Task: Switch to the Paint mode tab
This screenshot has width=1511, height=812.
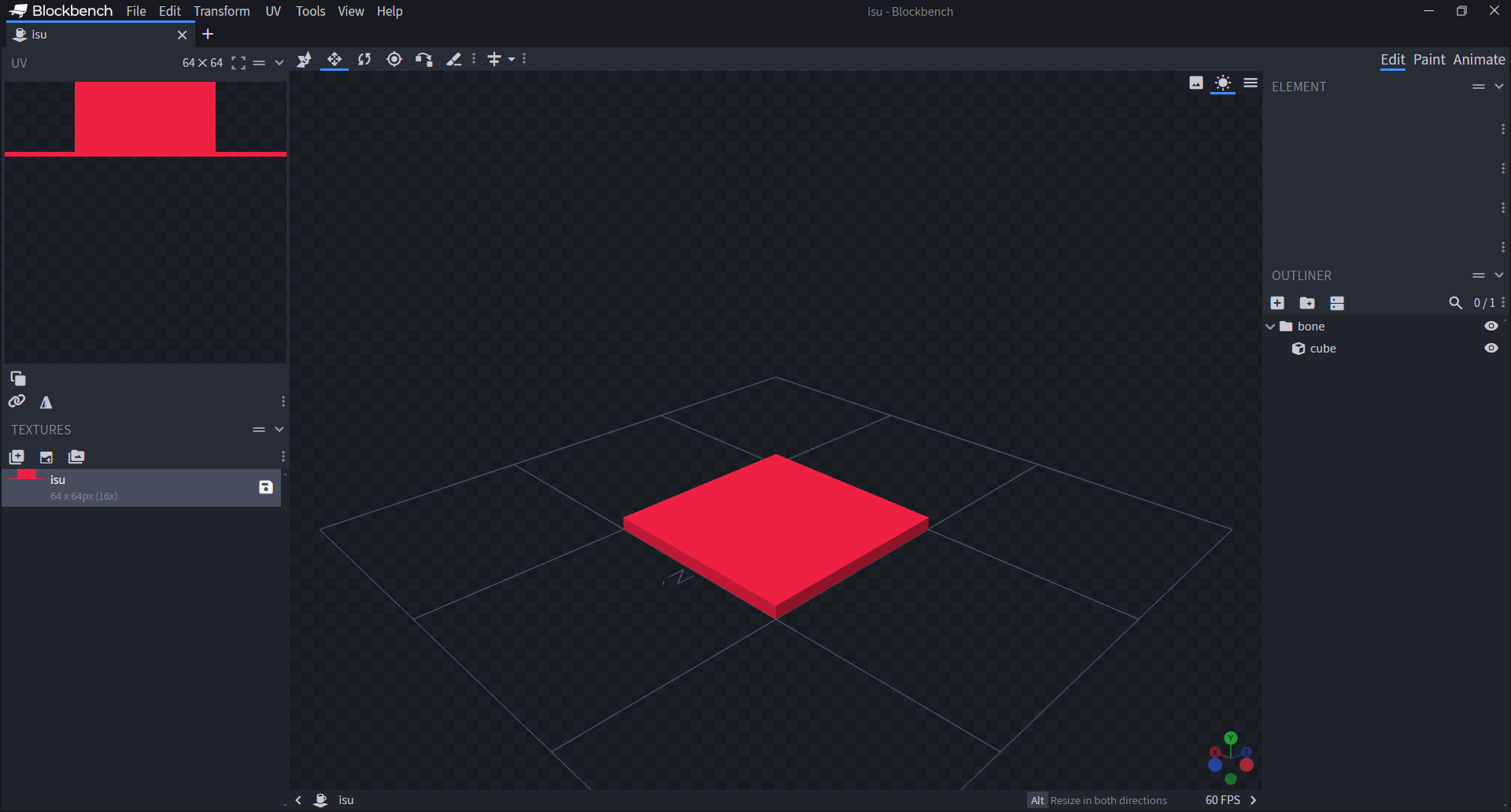Action: point(1429,60)
